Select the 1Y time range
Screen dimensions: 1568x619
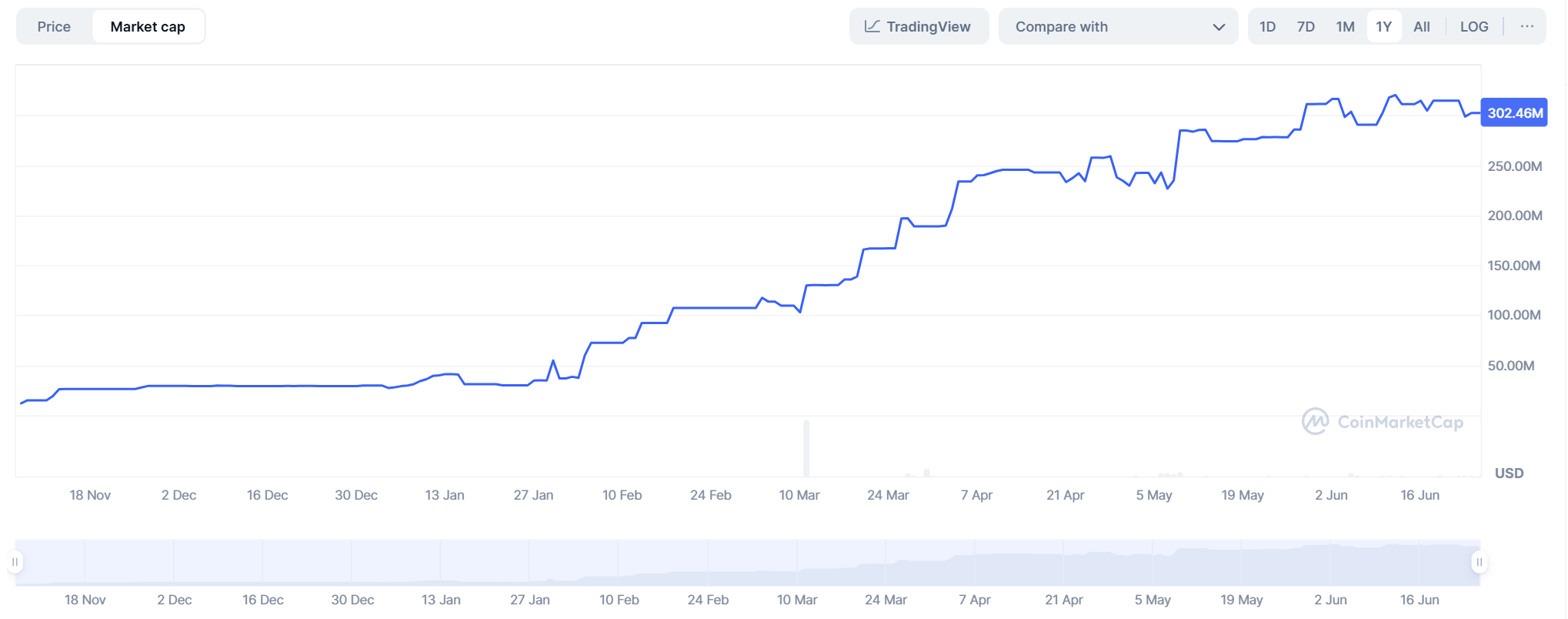click(1383, 27)
